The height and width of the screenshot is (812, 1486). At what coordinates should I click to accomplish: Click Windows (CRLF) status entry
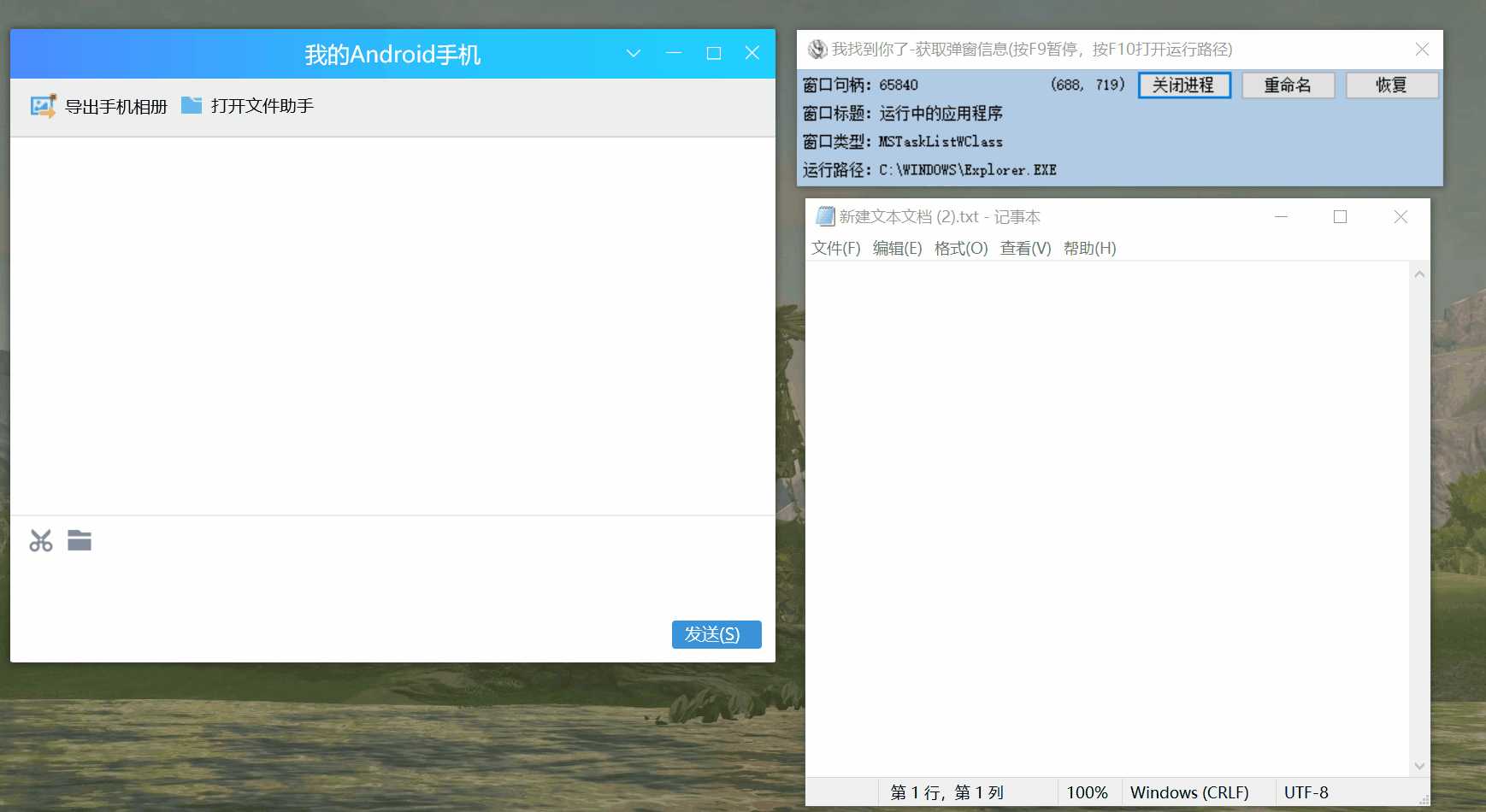coord(1189,793)
